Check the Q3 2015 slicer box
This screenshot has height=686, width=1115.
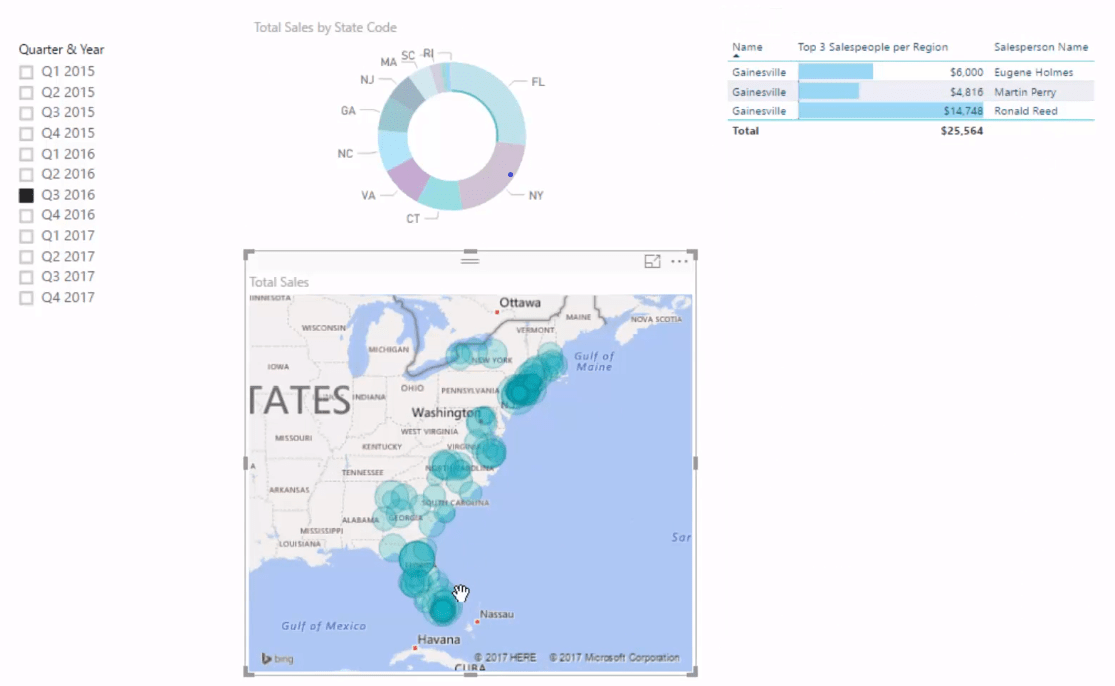[x=26, y=113]
